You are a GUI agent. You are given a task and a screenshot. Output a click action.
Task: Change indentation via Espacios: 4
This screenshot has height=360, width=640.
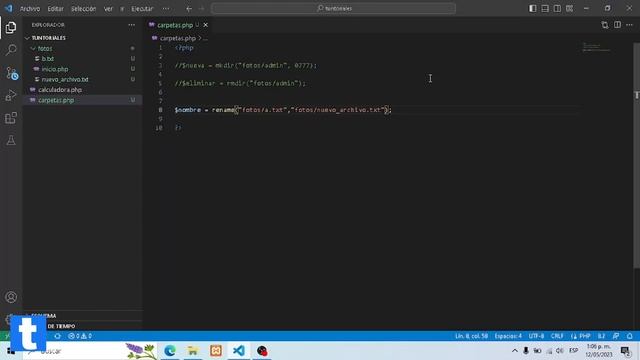coord(508,336)
